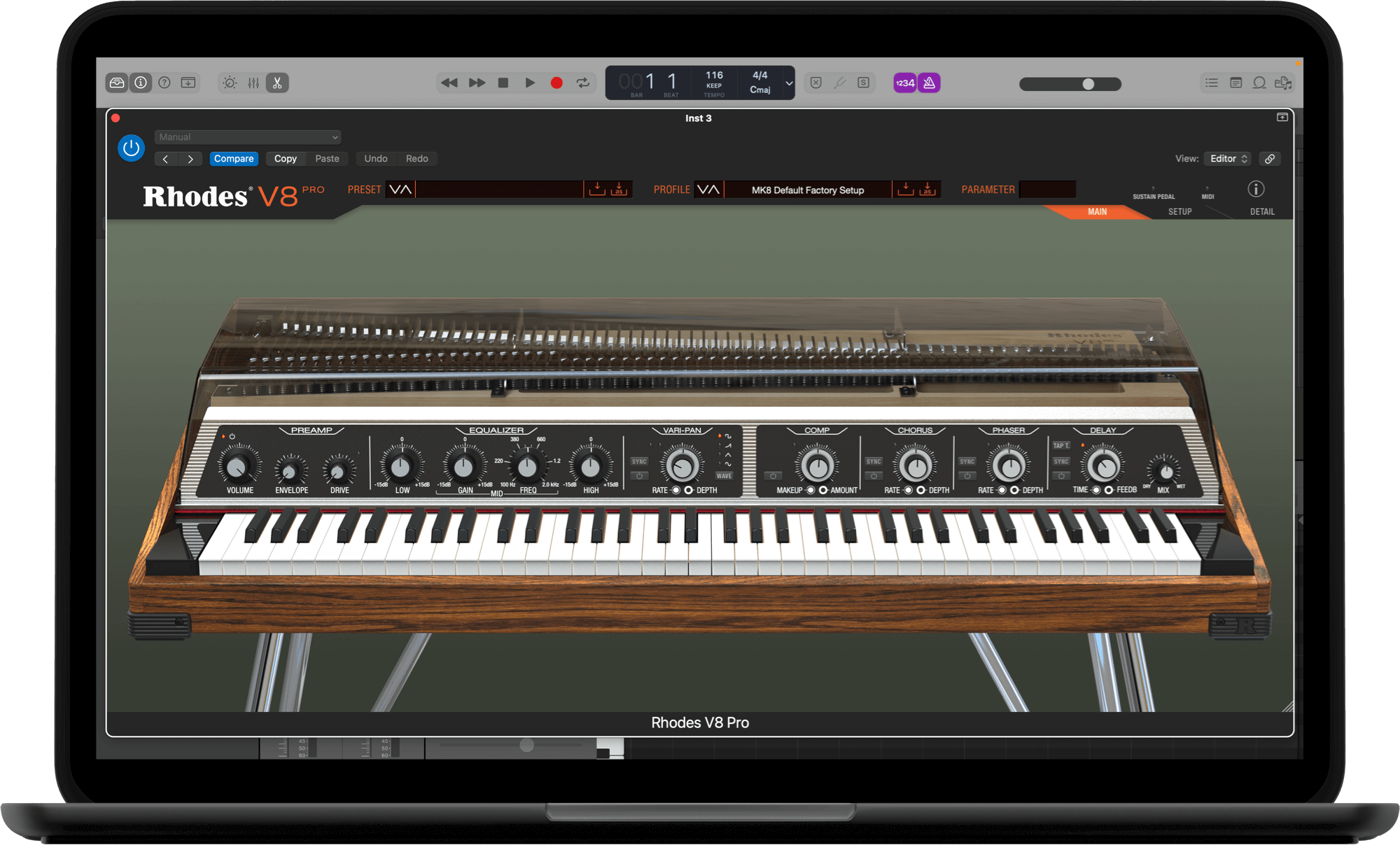1400x845 pixels.
Task: Toggle the Inspector info button
Action: pos(141,83)
